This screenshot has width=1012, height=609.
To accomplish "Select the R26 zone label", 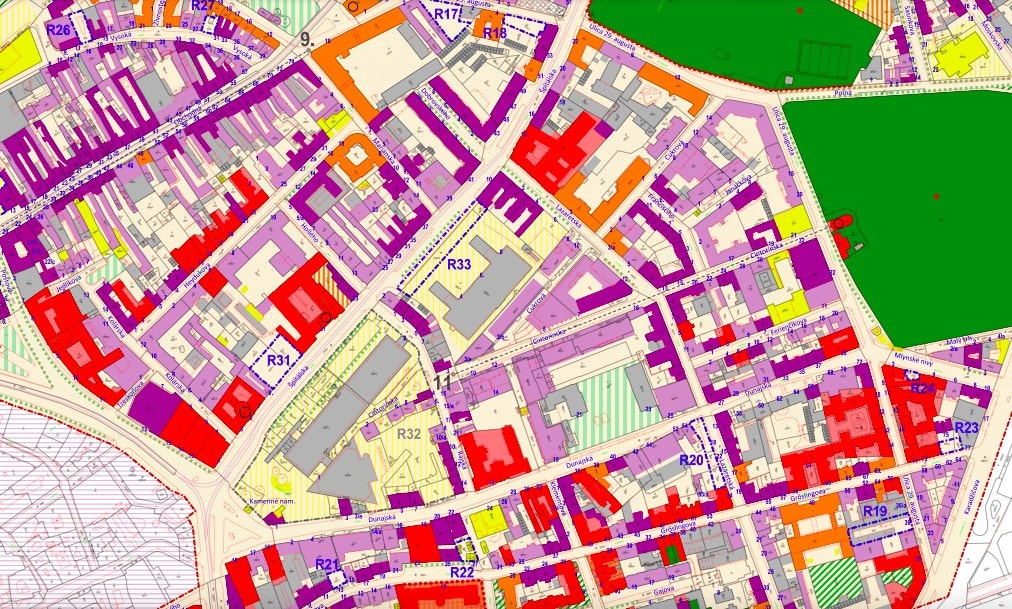I will pyautogui.click(x=58, y=30).
